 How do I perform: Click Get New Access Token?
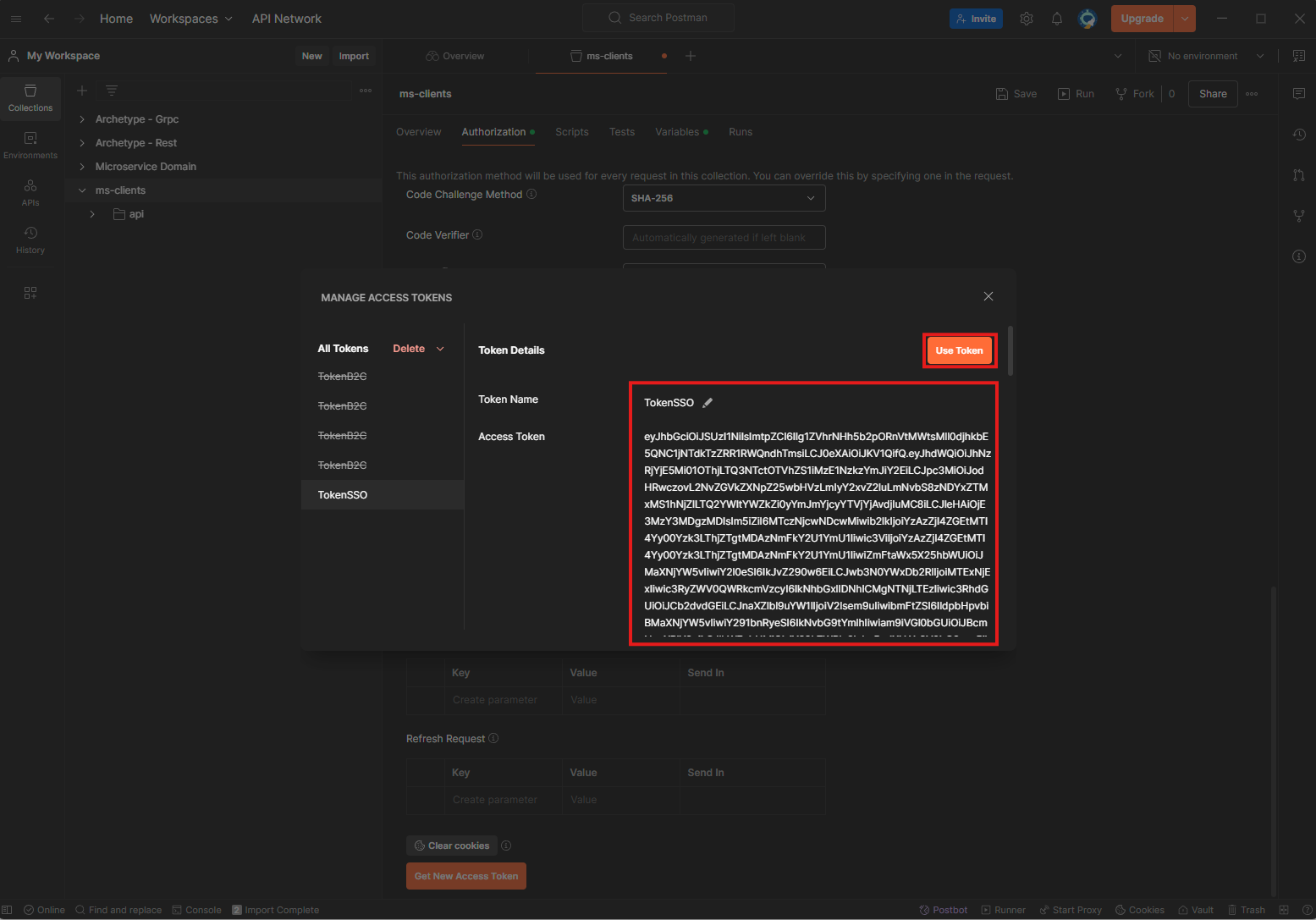pyautogui.click(x=466, y=876)
